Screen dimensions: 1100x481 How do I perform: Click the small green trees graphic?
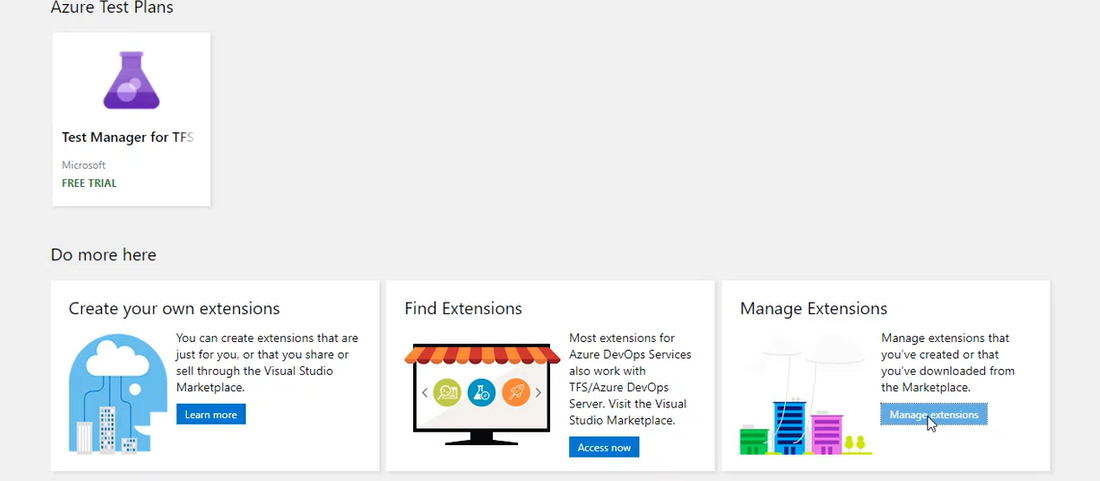[855, 443]
